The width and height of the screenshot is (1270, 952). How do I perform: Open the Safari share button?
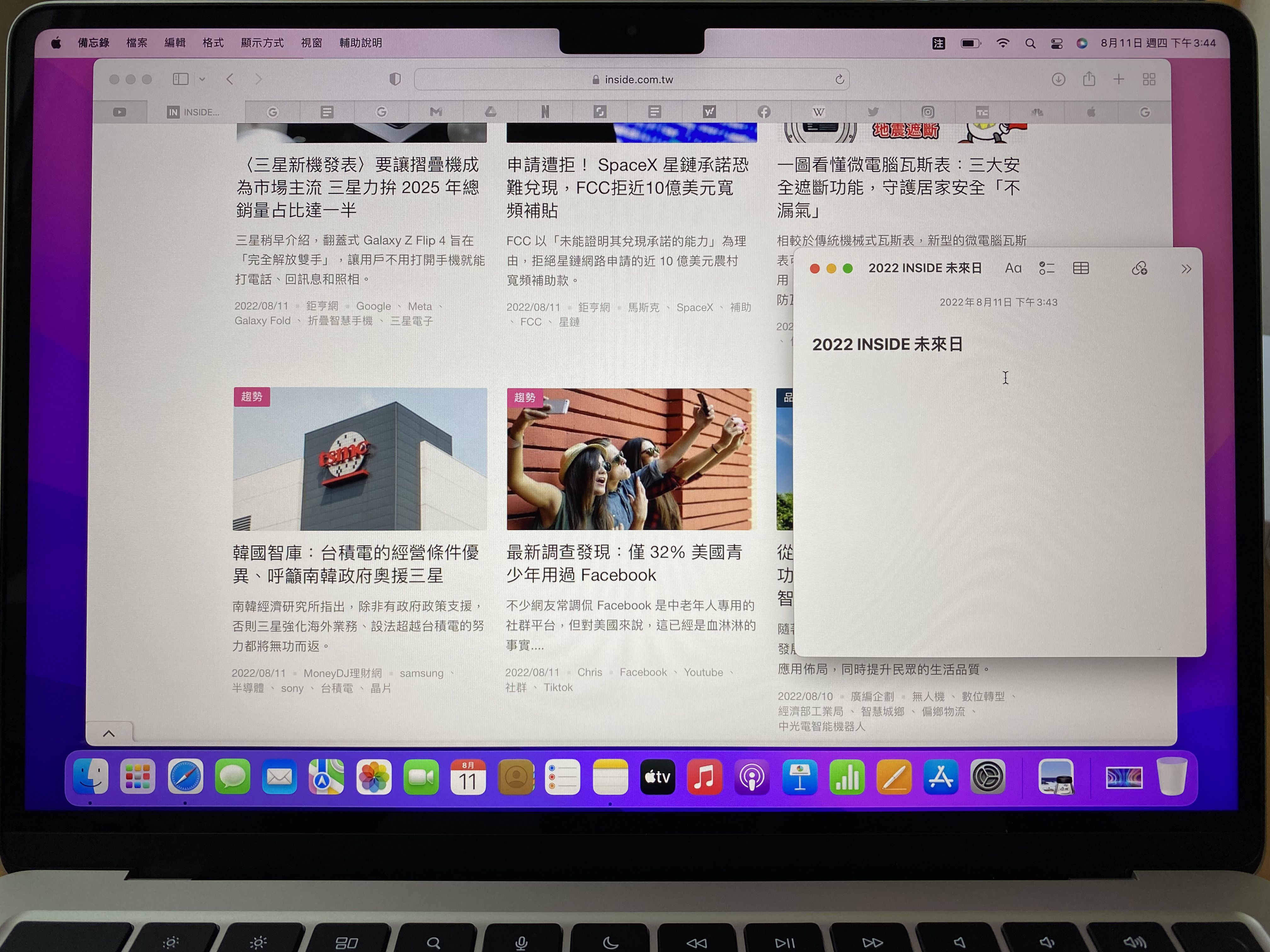click(1089, 79)
